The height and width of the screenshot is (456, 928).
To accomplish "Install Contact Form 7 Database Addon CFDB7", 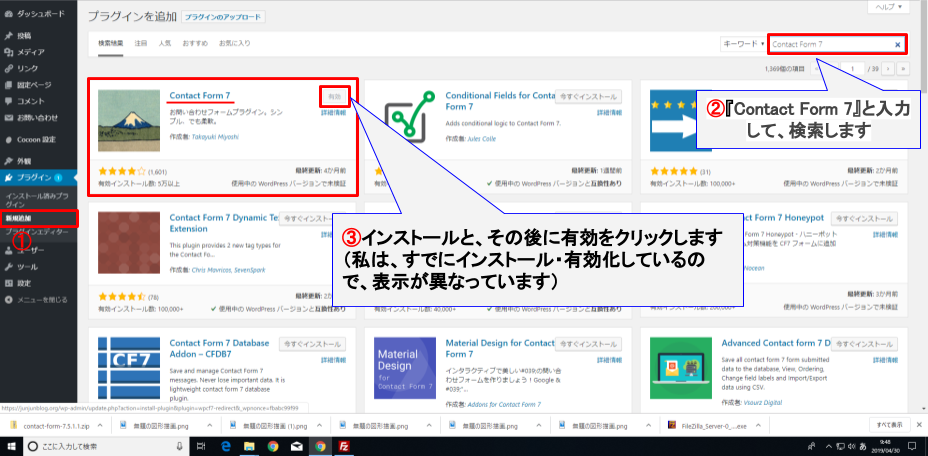I will click(312, 344).
